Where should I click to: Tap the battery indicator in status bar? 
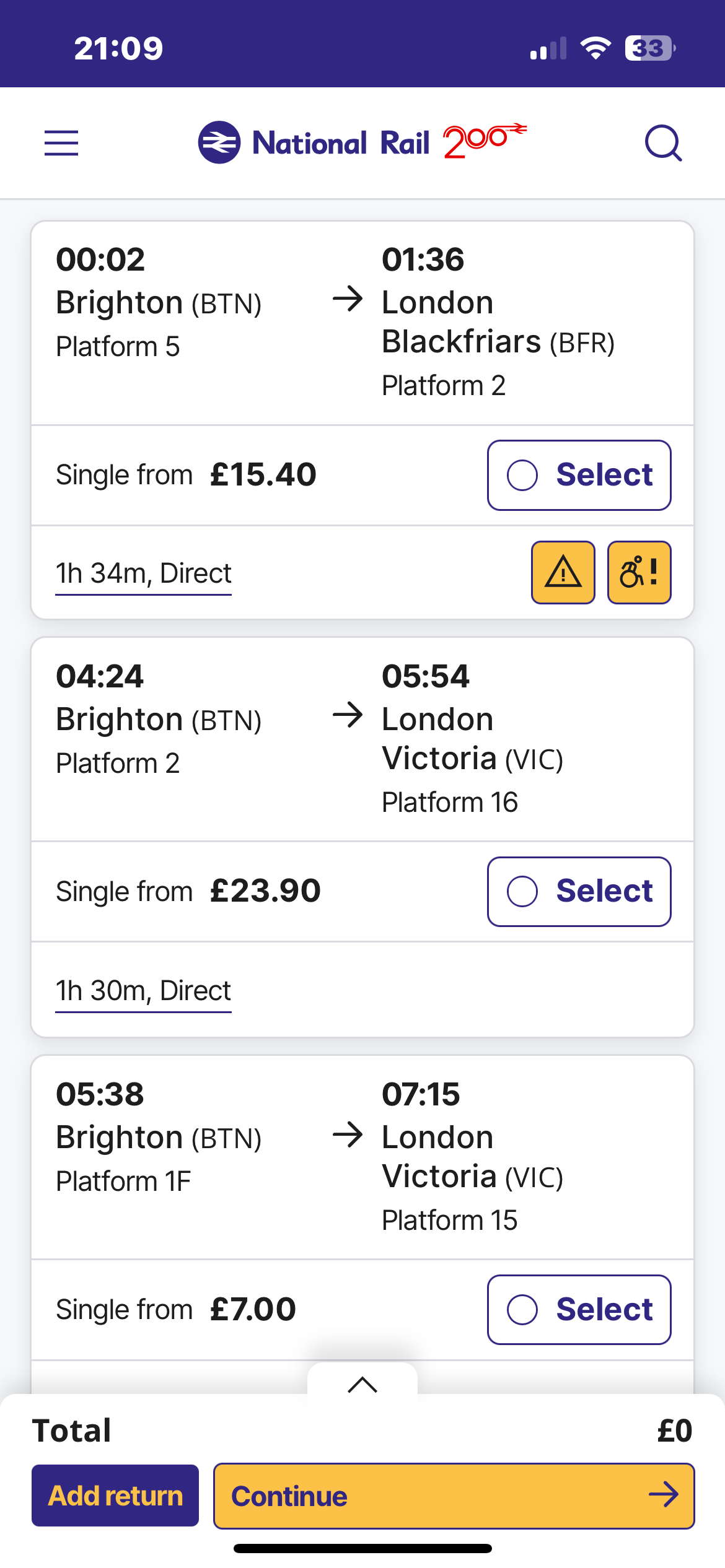pyautogui.click(x=650, y=48)
